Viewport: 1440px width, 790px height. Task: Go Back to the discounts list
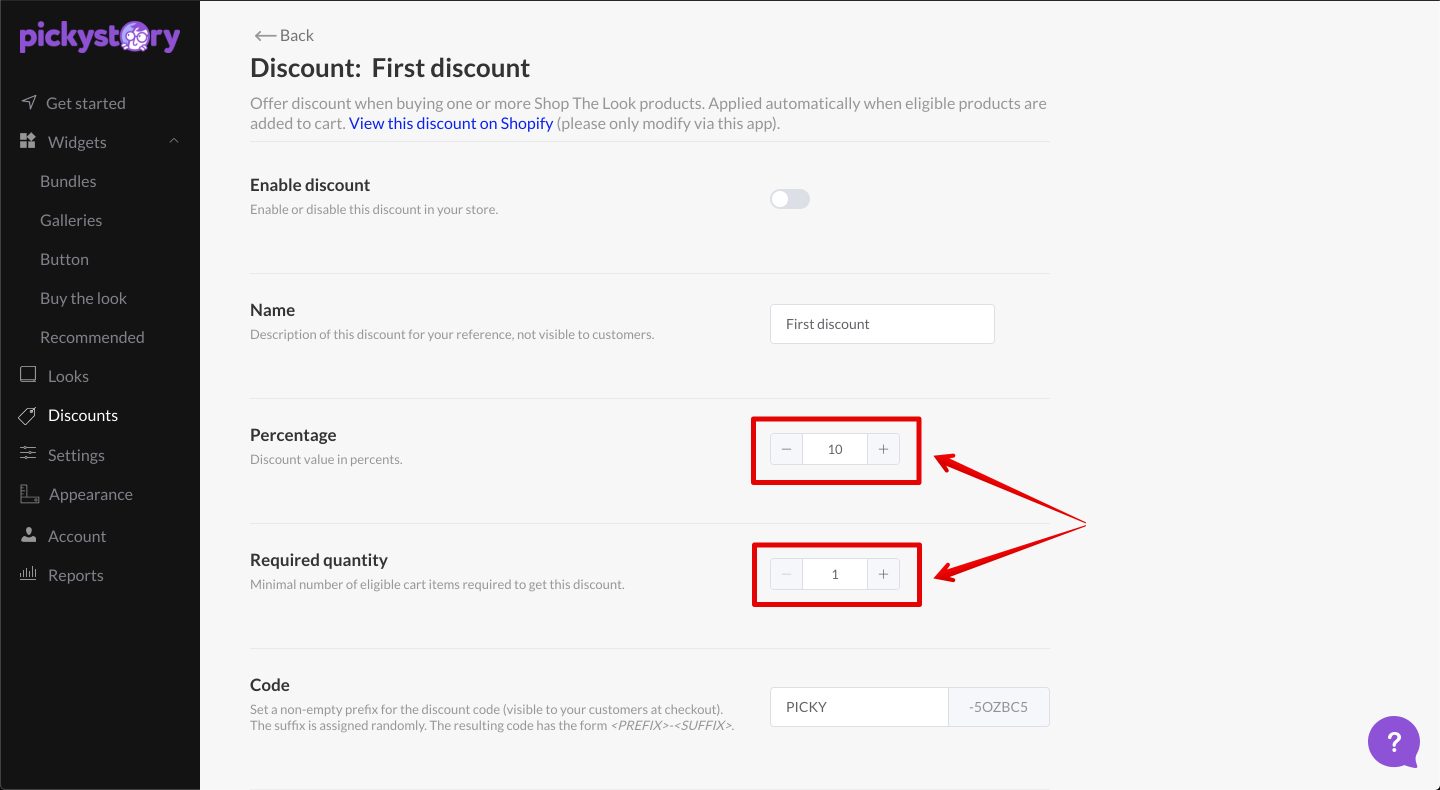pyautogui.click(x=284, y=35)
